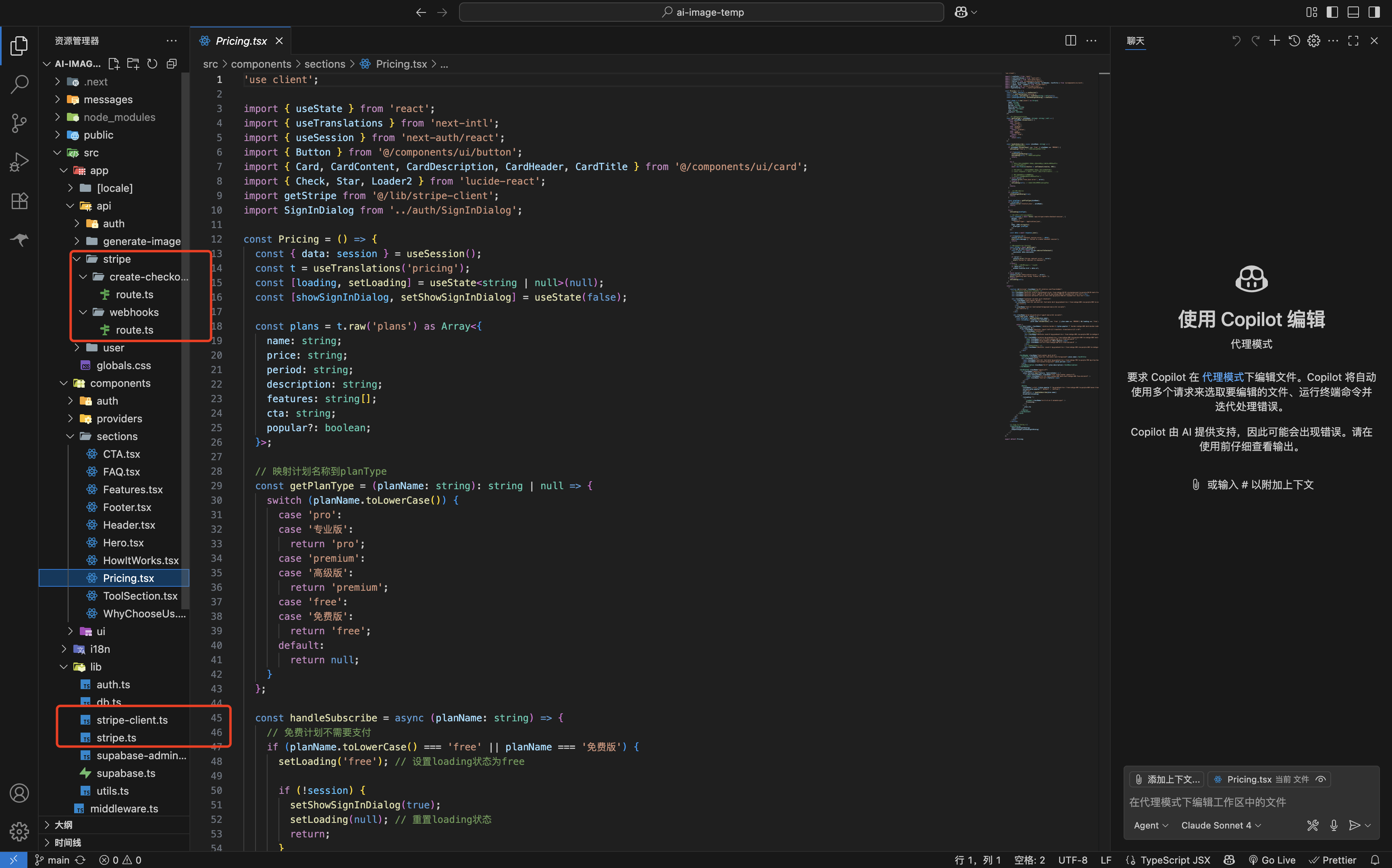Screen dimensions: 1392x868
Task: Click the sections breadcrumb item
Action: pyautogui.click(x=325, y=64)
